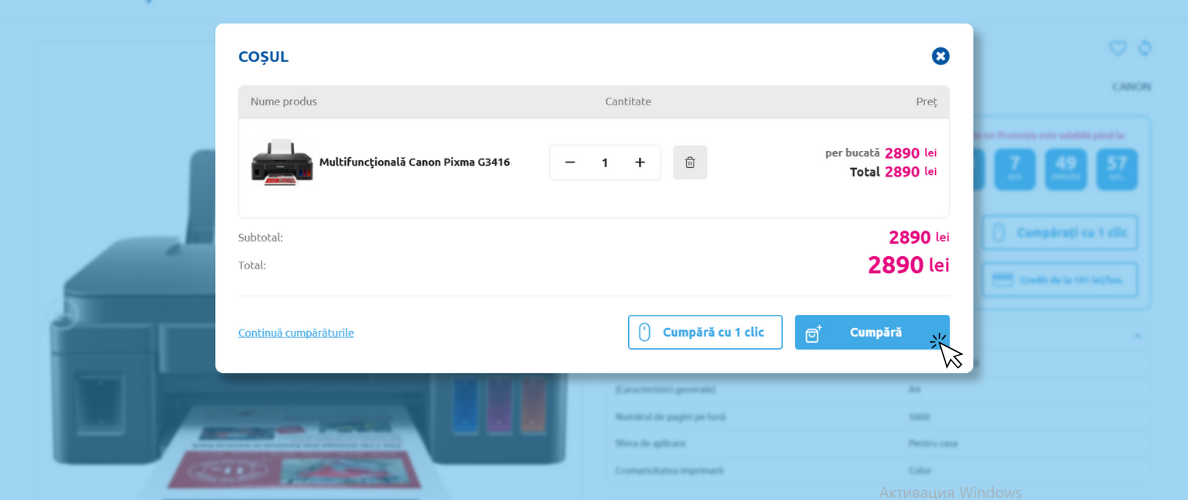Open Canon Pixma G3416 product thumbnail
The height and width of the screenshot is (500, 1188).
pos(282,162)
